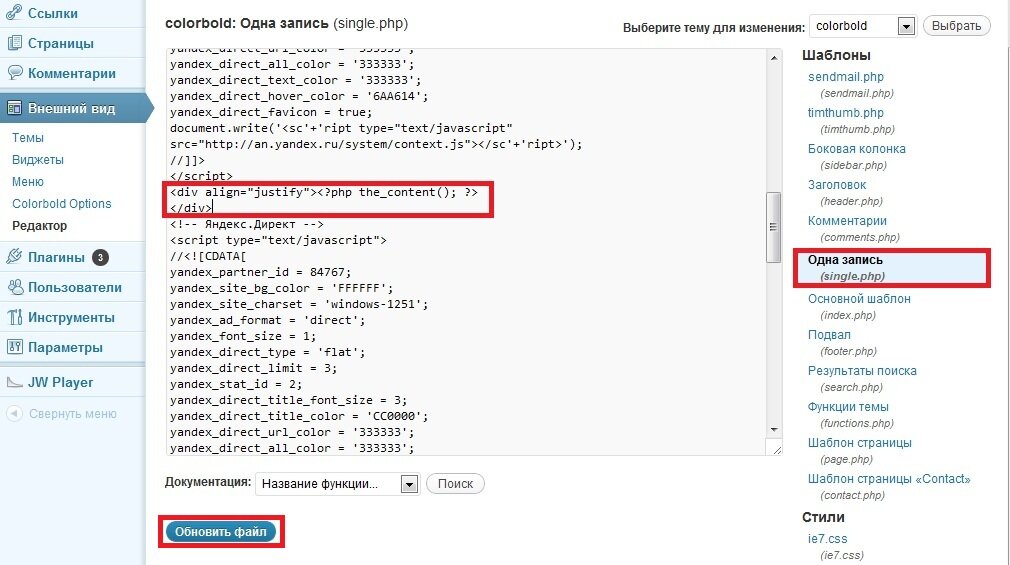
Task: Click the Инструменты (Tools) icon
Action: point(15,317)
